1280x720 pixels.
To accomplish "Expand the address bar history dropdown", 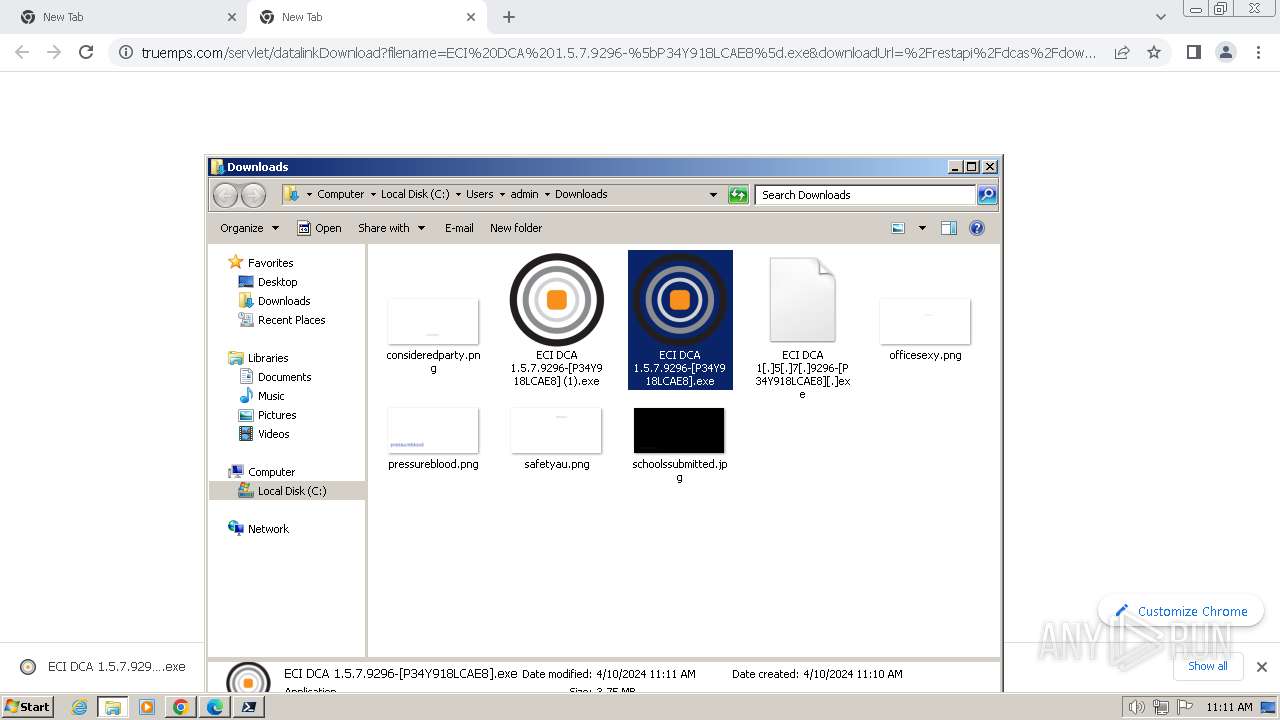I will tap(713, 195).
